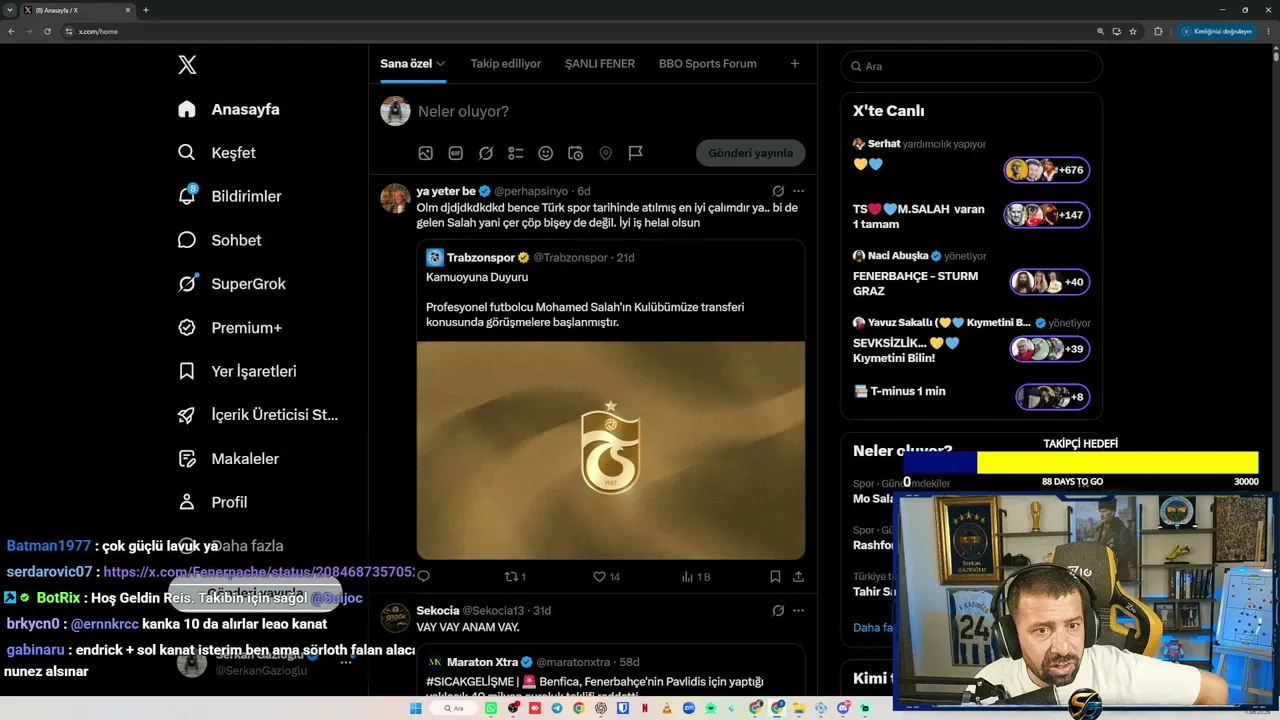Open Anasayfa from the sidebar
1280x720 pixels.
[229, 109]
